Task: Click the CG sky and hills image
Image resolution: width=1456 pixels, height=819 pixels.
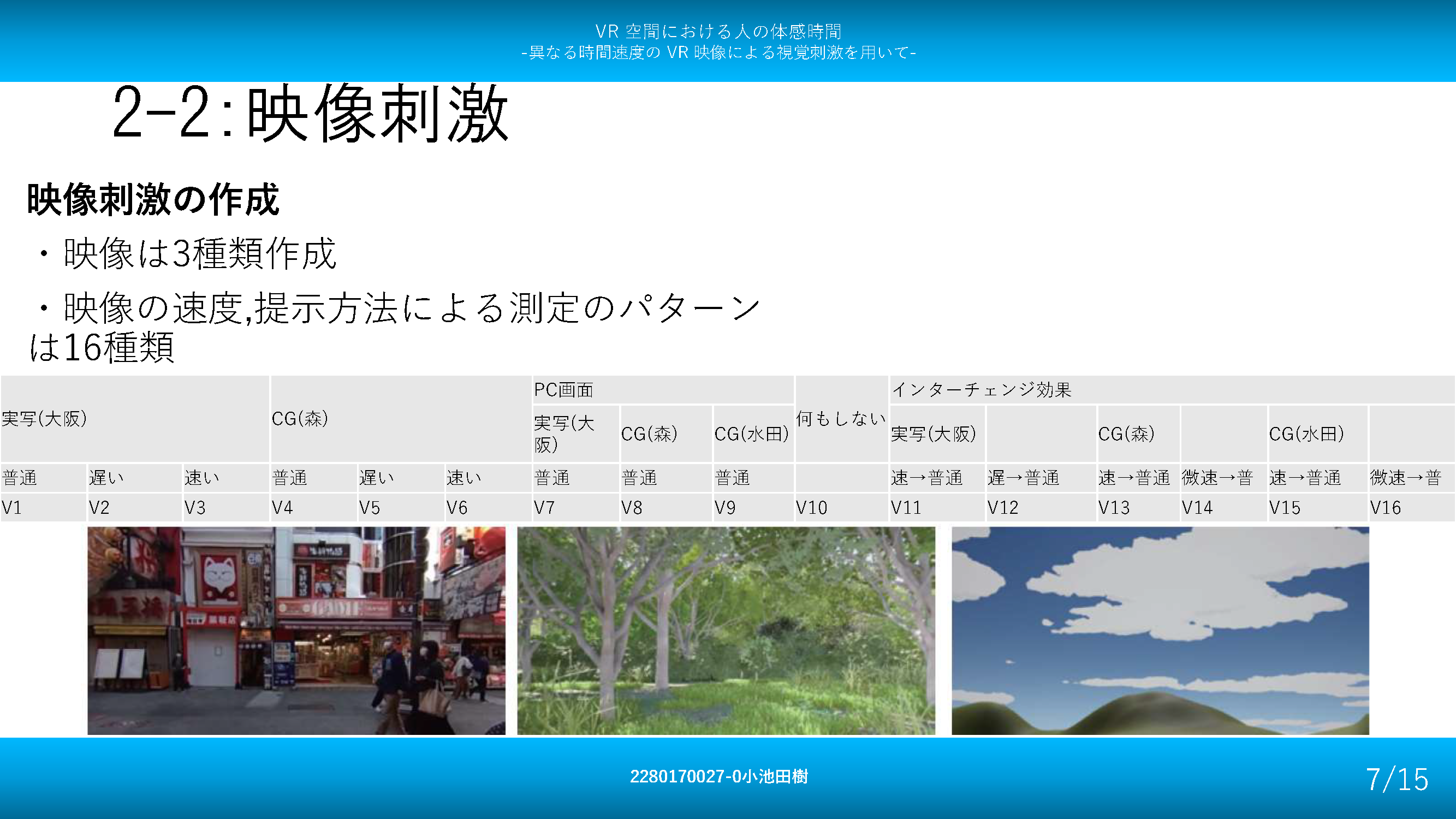Action: (x=1160, y=630)
